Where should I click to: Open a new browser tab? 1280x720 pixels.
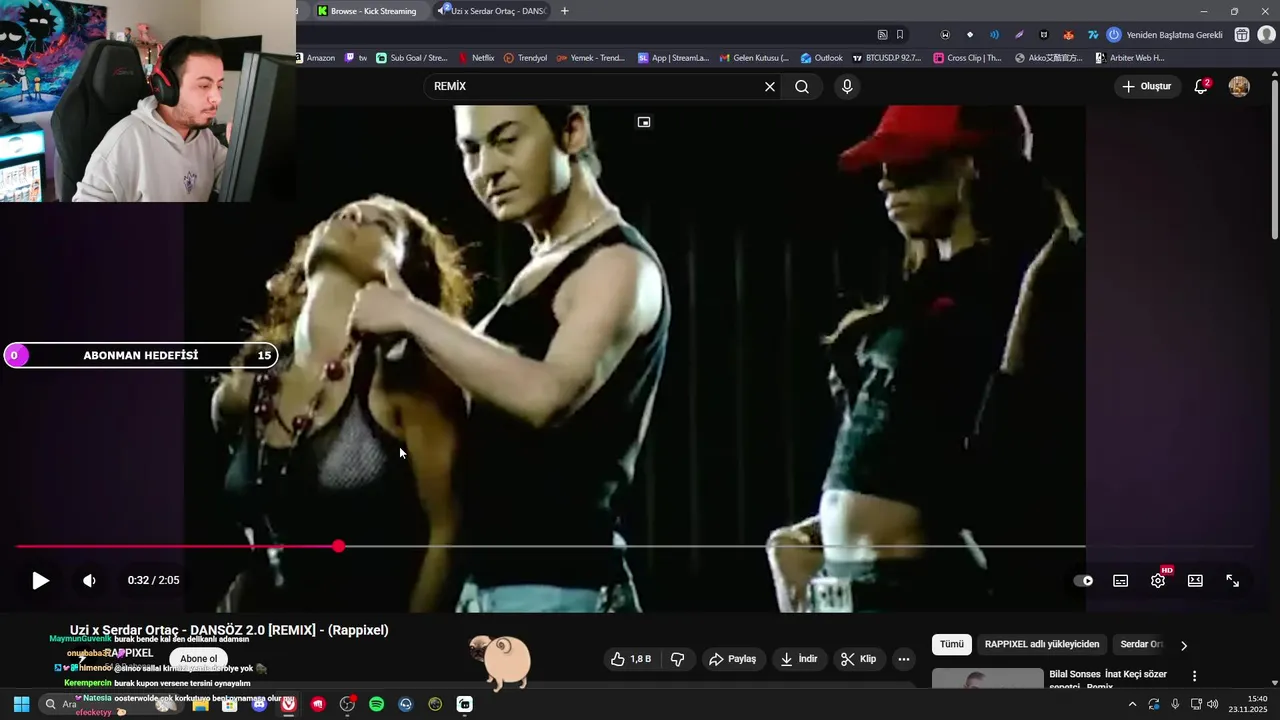(565, 11)
